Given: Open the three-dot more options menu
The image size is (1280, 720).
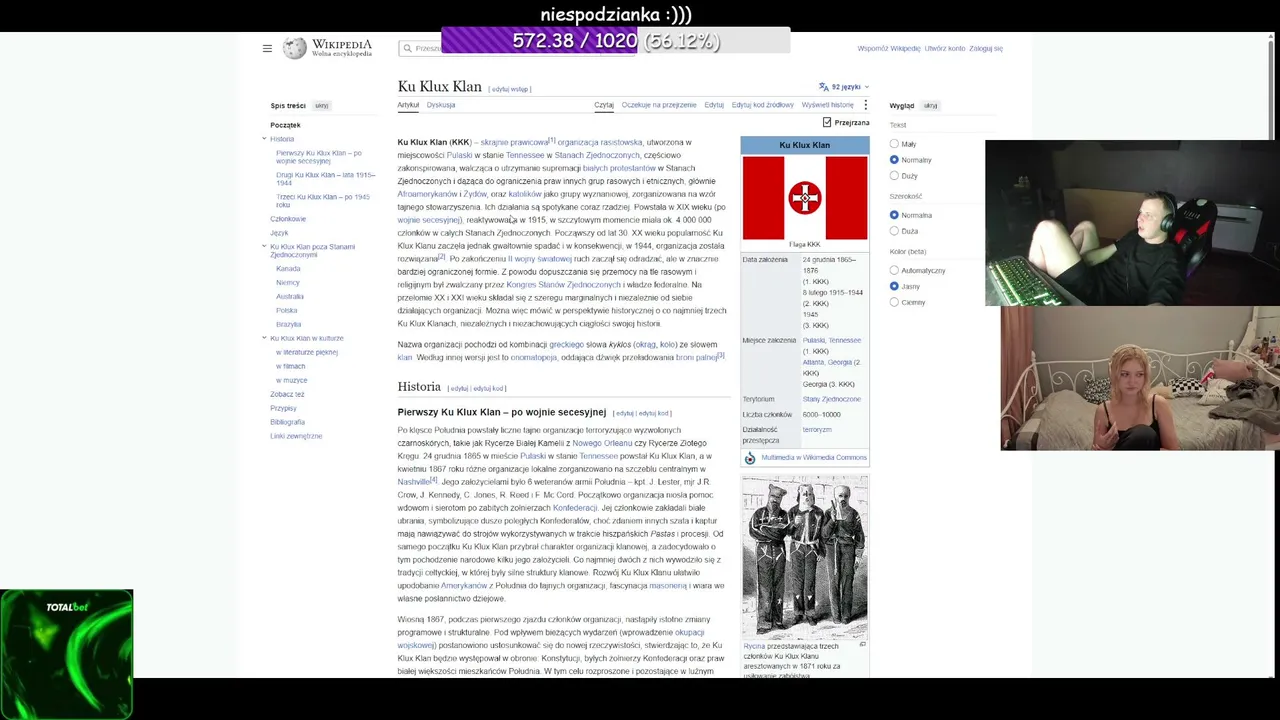Looking at the screenshot, I should pyautogui.click(x=865, y=105).
